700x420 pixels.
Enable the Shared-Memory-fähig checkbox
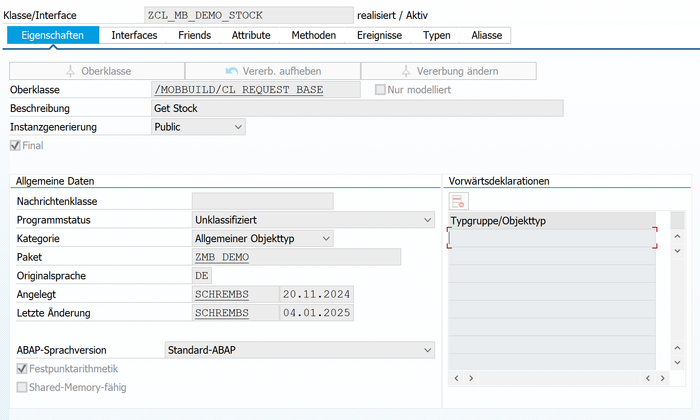pyautogui.click(x=23, y=387)
